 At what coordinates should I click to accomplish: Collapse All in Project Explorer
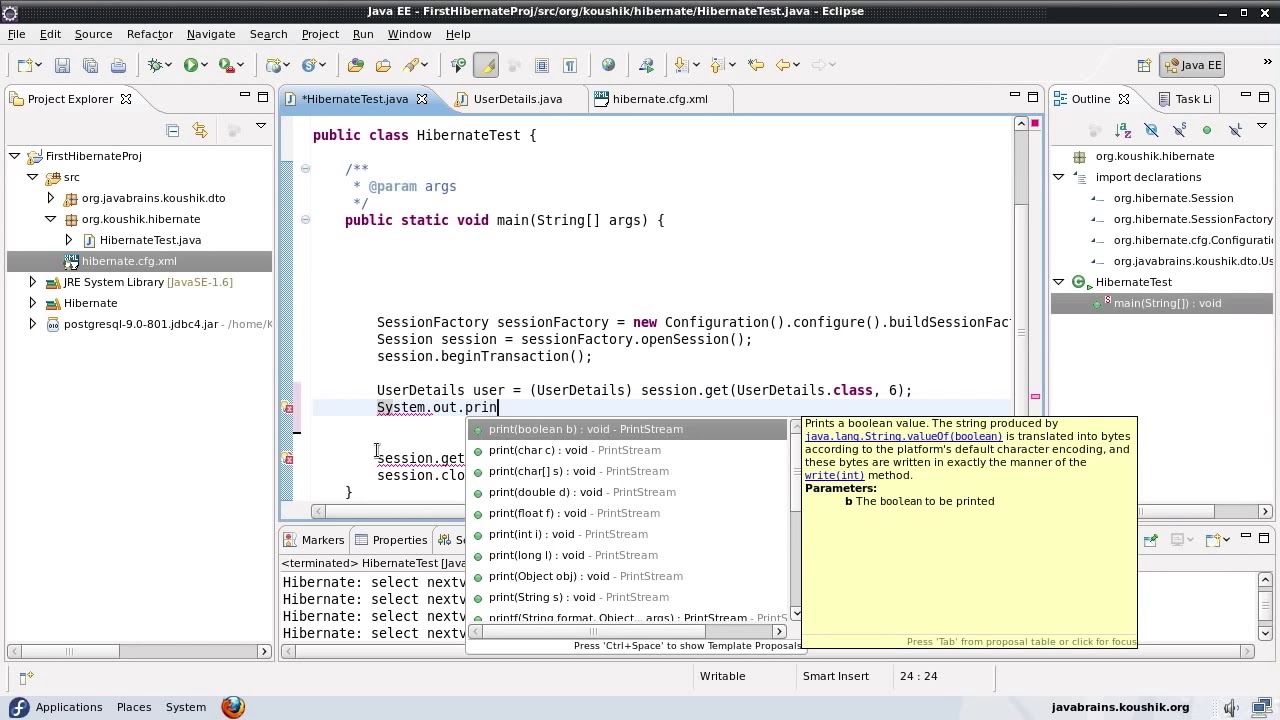pyautogui.click(x=172, y=130)
